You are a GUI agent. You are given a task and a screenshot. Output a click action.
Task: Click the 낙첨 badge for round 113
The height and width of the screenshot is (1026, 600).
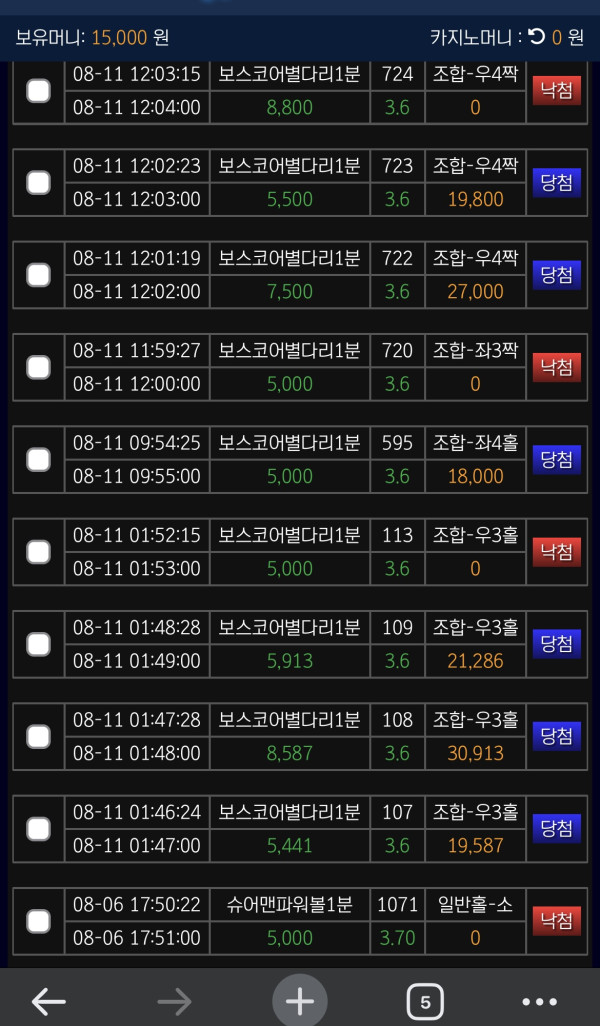(x=556, y=551)
